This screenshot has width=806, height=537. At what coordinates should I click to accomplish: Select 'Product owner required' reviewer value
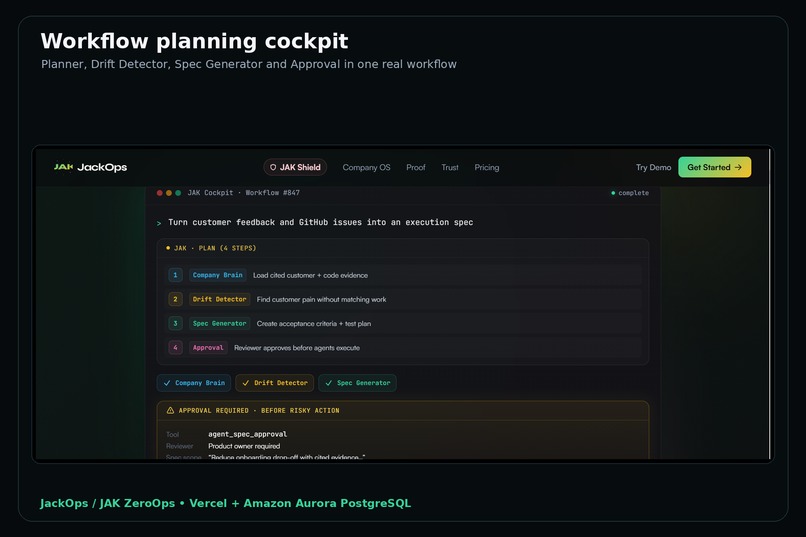tap(244, 446)
